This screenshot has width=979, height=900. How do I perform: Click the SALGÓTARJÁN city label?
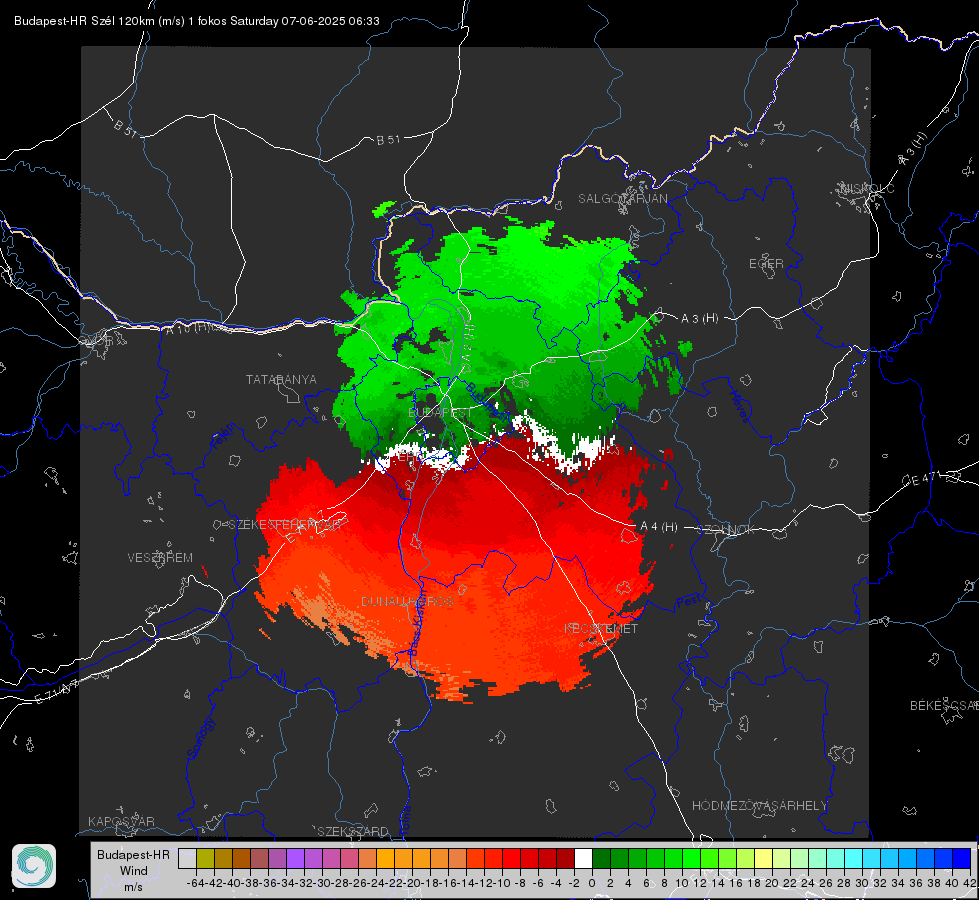pos(622,199)
